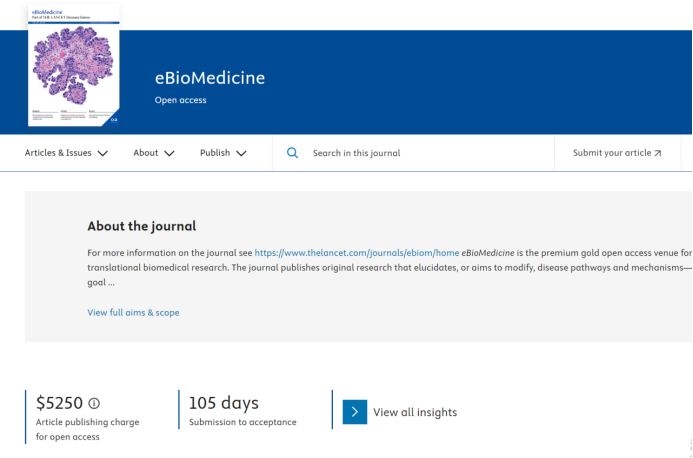Open the About navigation menu label
Screen dimensions: 693x458
(x=146, y=153)
